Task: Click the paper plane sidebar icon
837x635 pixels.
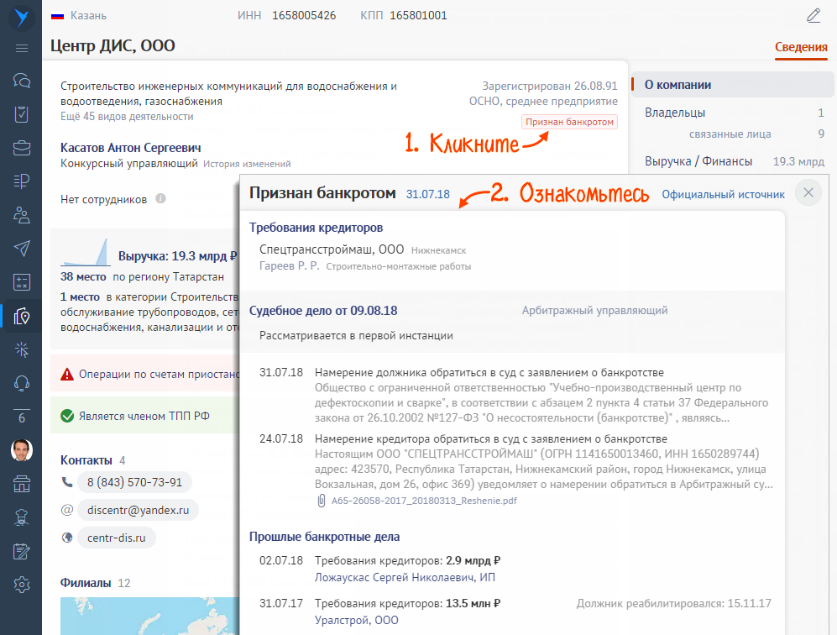Action: [x=21, y=248]
